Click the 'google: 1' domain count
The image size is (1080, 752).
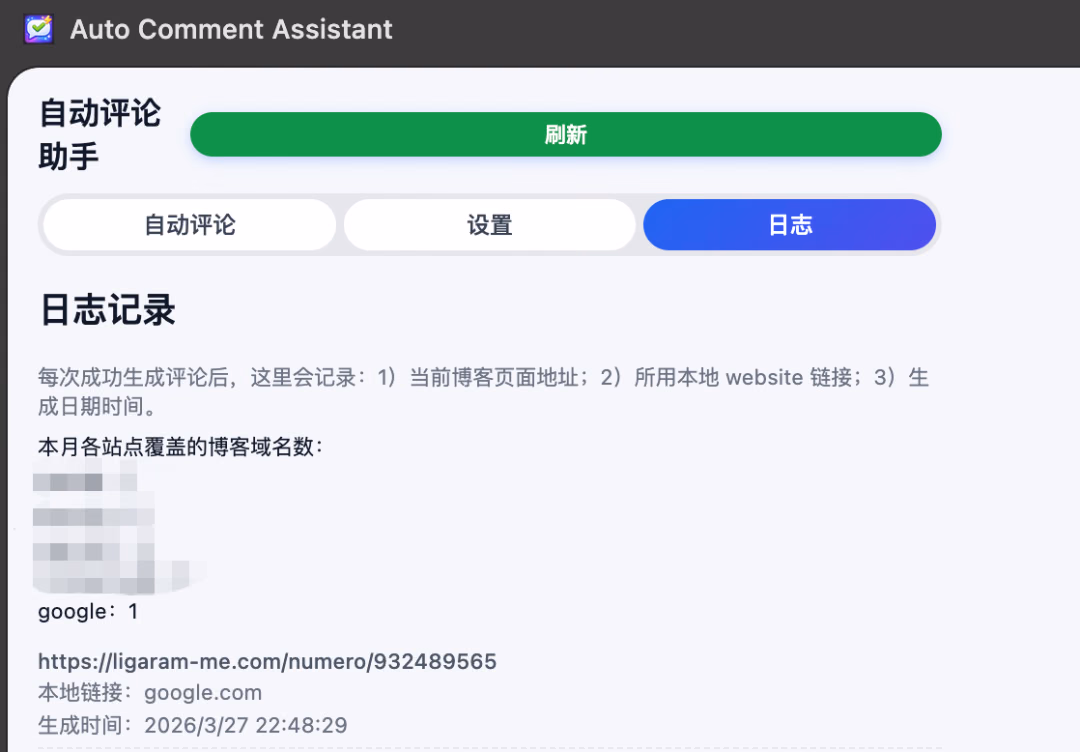[x=88, y=611]
